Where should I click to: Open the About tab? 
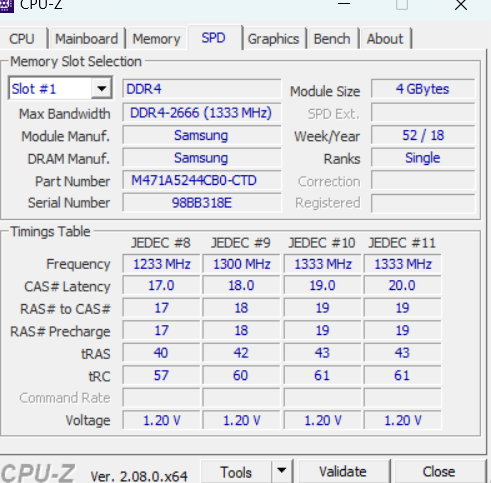pos(385,39)
